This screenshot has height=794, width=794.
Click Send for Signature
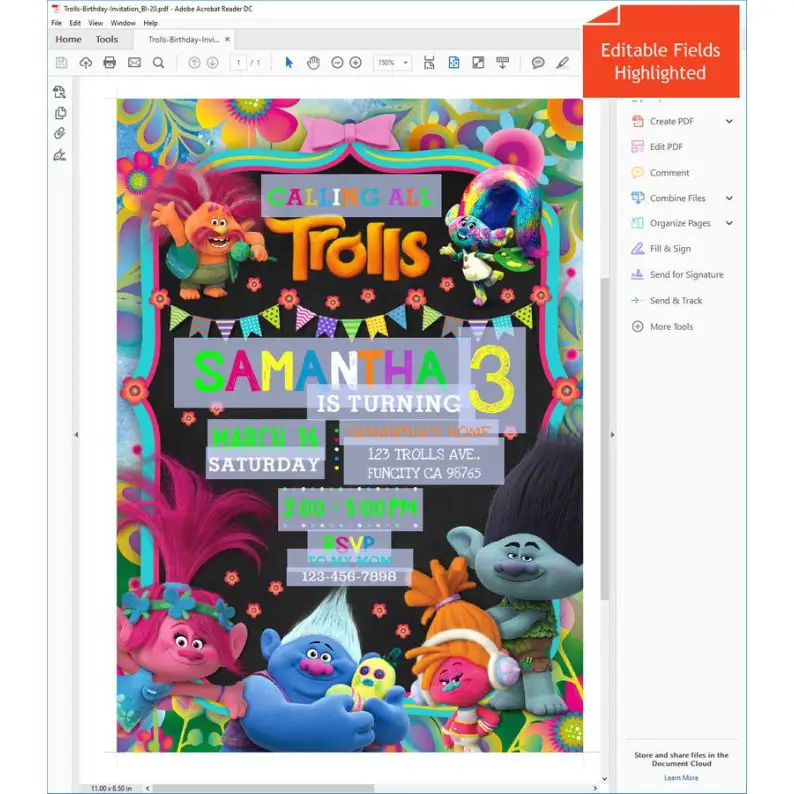pyautogui.click(x=686, y=274)
